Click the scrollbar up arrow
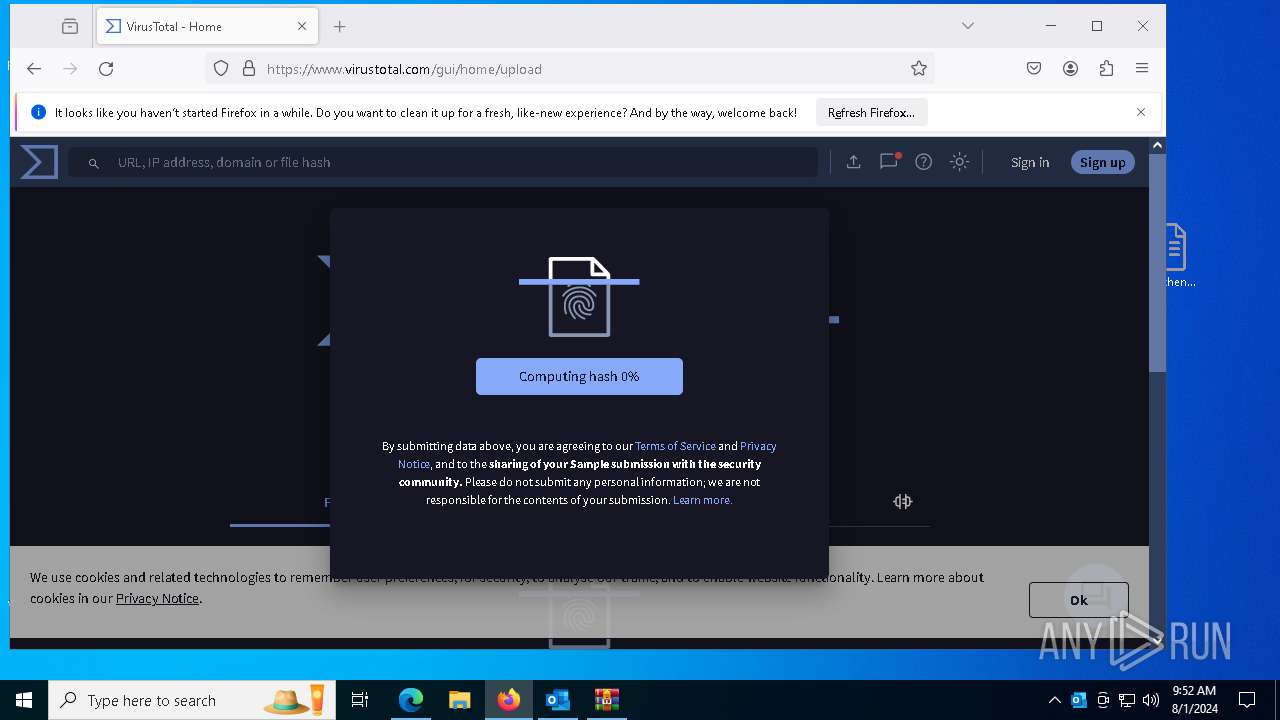The image size is (1280, 720). point(1157,145)
